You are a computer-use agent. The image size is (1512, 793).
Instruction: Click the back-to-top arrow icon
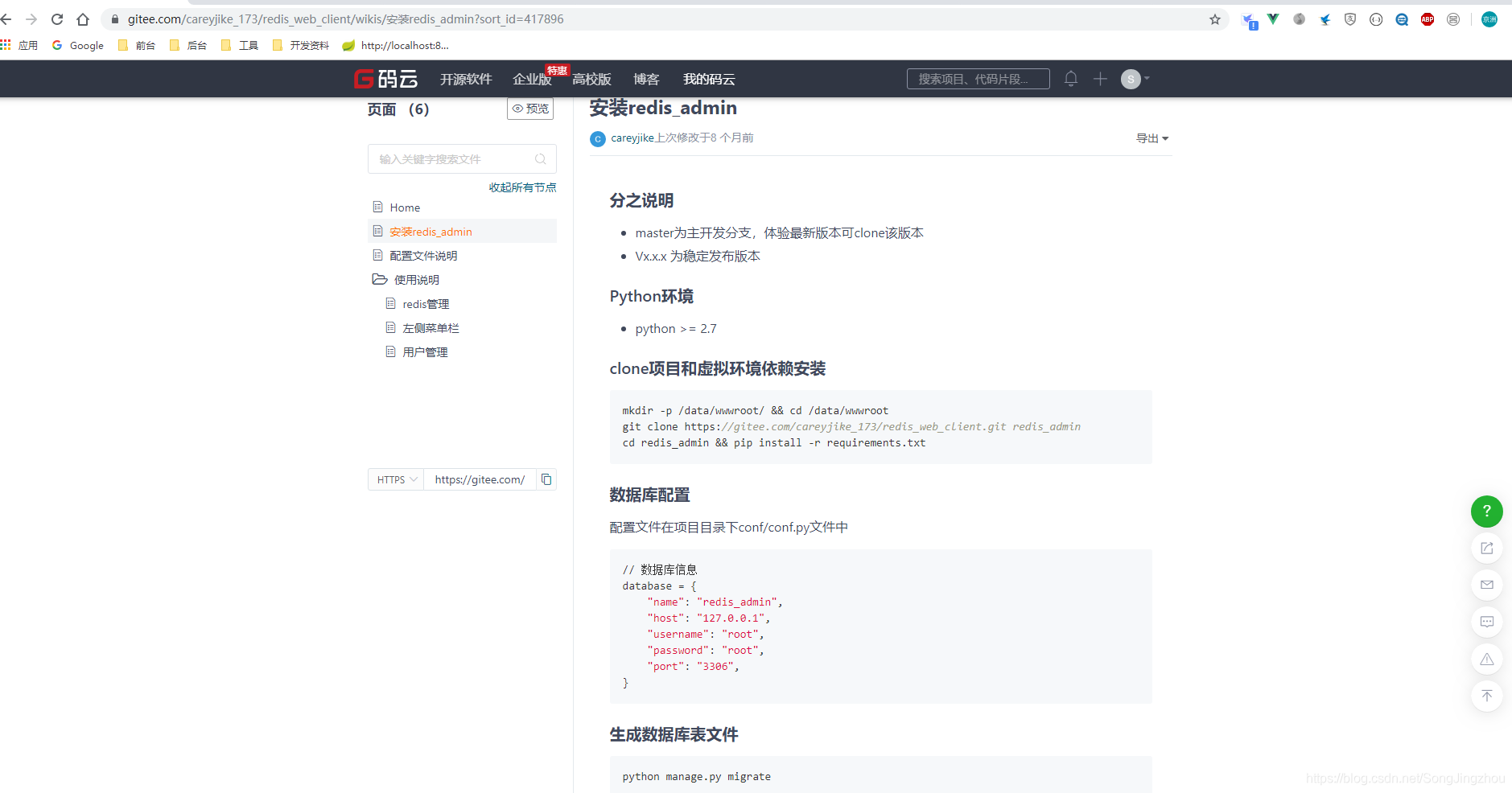point(1486,696)
